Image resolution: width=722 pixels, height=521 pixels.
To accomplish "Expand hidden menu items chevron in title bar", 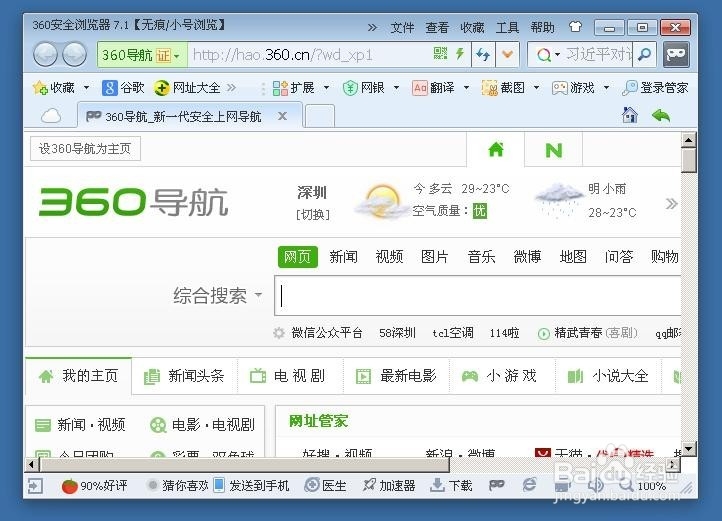I will pos(372,28).
